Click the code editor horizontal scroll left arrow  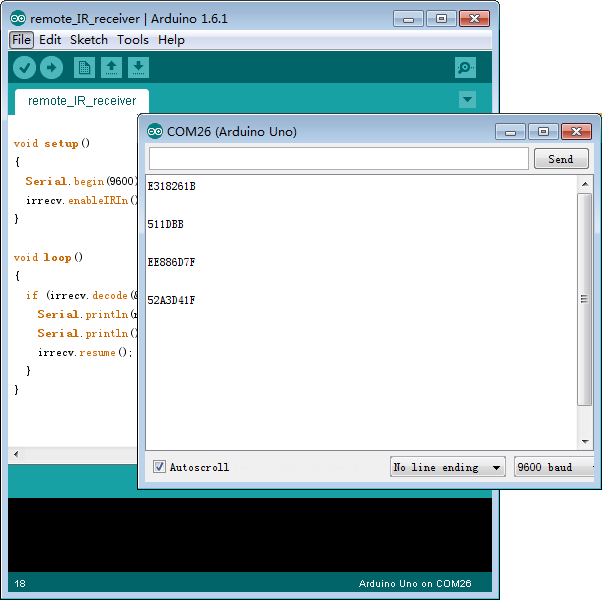[x=16, y=454]
